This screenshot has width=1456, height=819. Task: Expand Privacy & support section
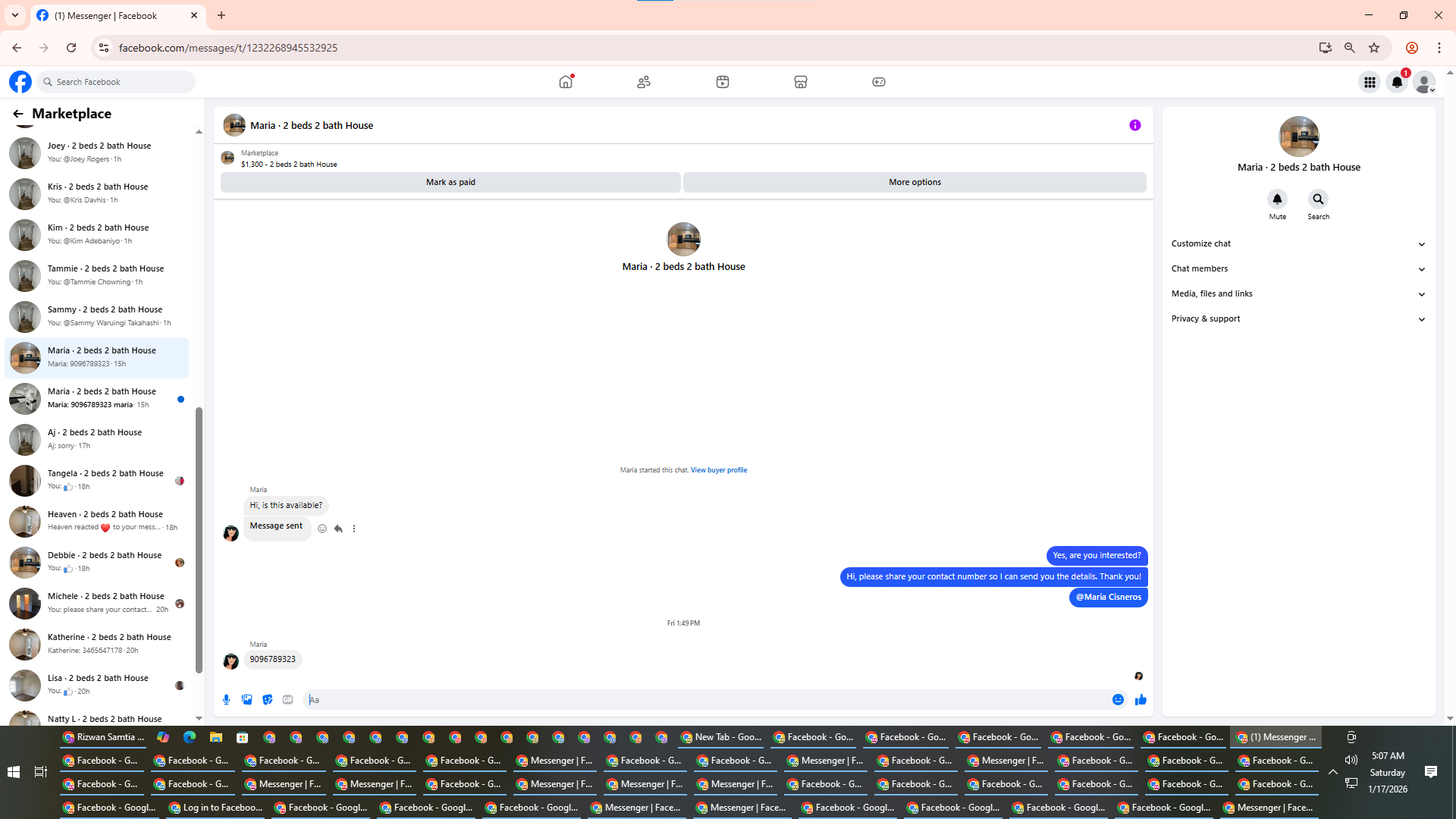click(1298, 318)
